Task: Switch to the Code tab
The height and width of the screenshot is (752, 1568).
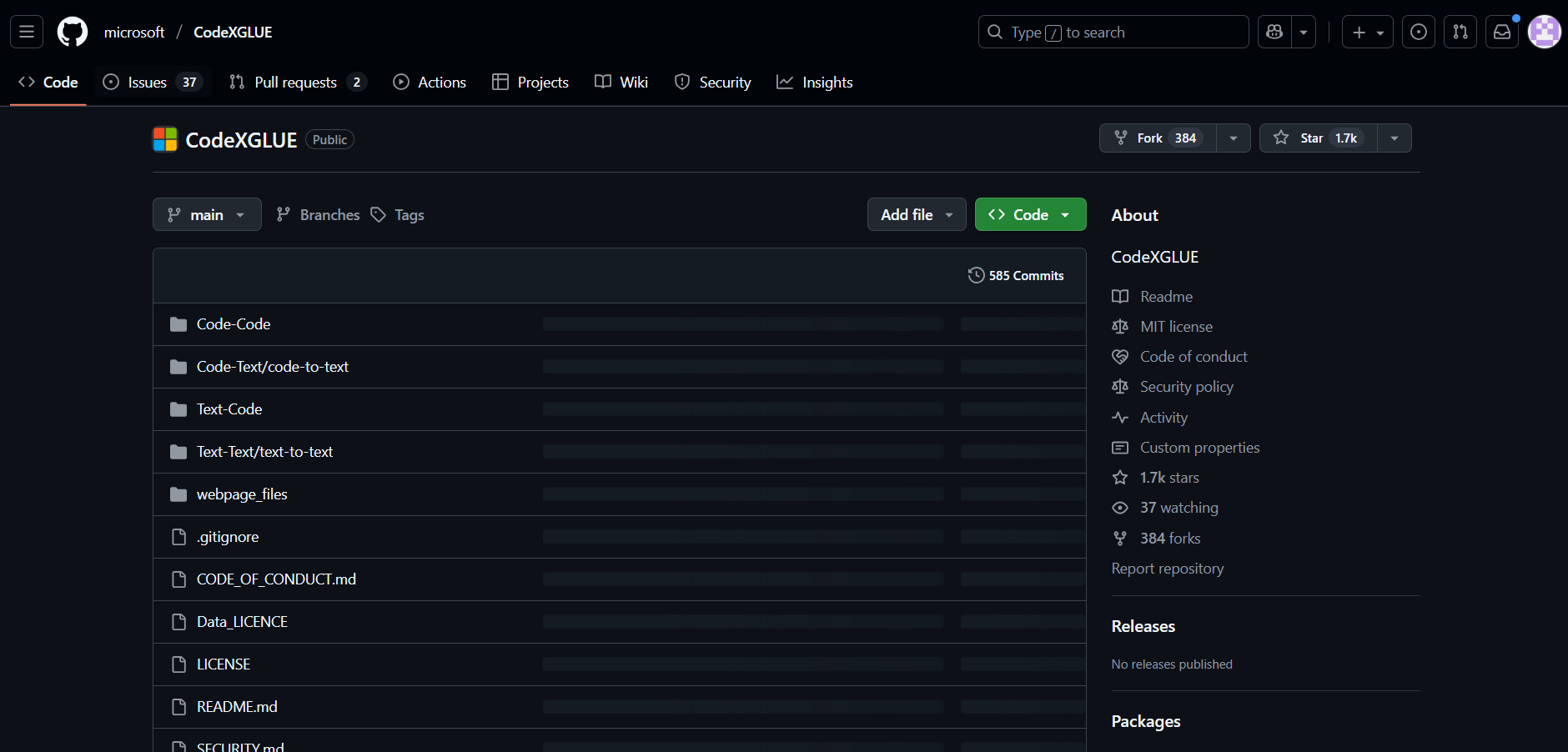Action: pyautogui.click(x=48, y=83)
